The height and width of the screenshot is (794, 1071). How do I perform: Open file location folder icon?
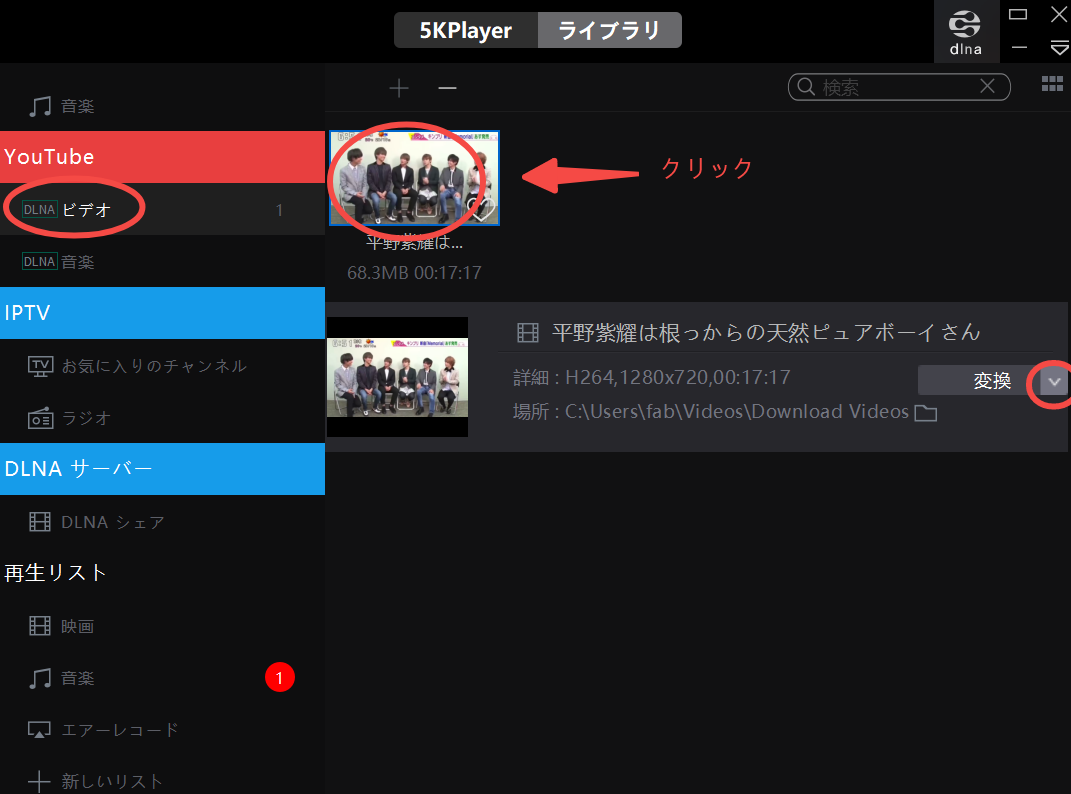click(x=926, y=413)
